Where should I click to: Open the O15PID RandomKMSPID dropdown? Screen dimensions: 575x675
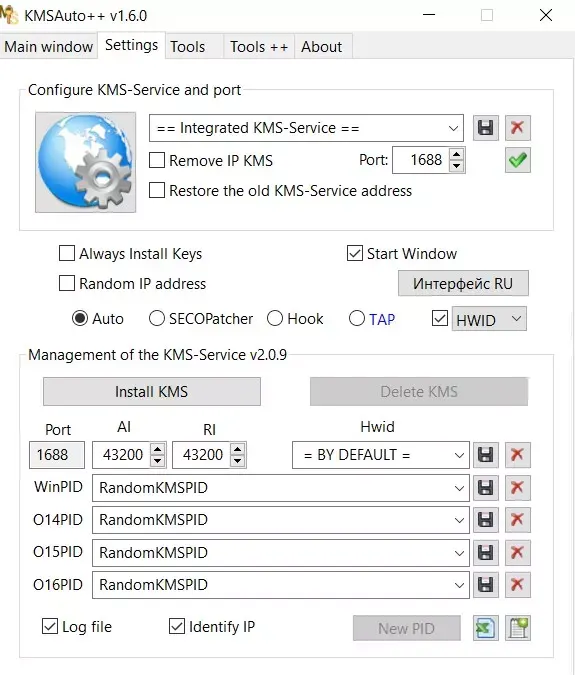coord(281,552)
